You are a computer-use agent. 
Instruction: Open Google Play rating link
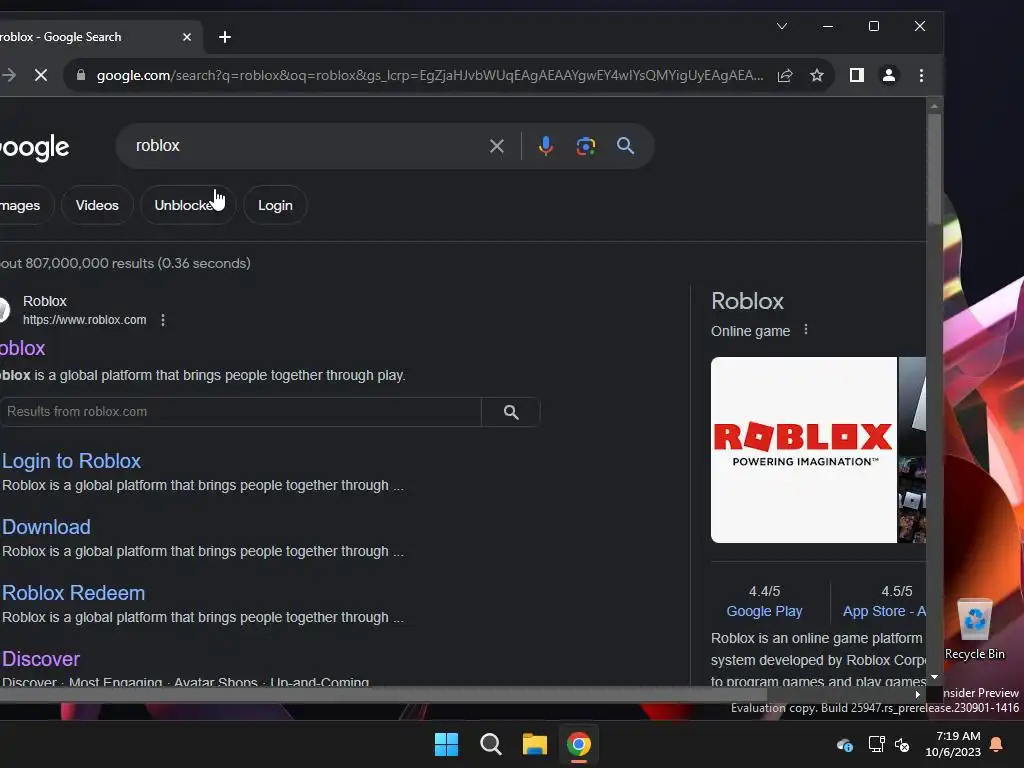[764, 611]
